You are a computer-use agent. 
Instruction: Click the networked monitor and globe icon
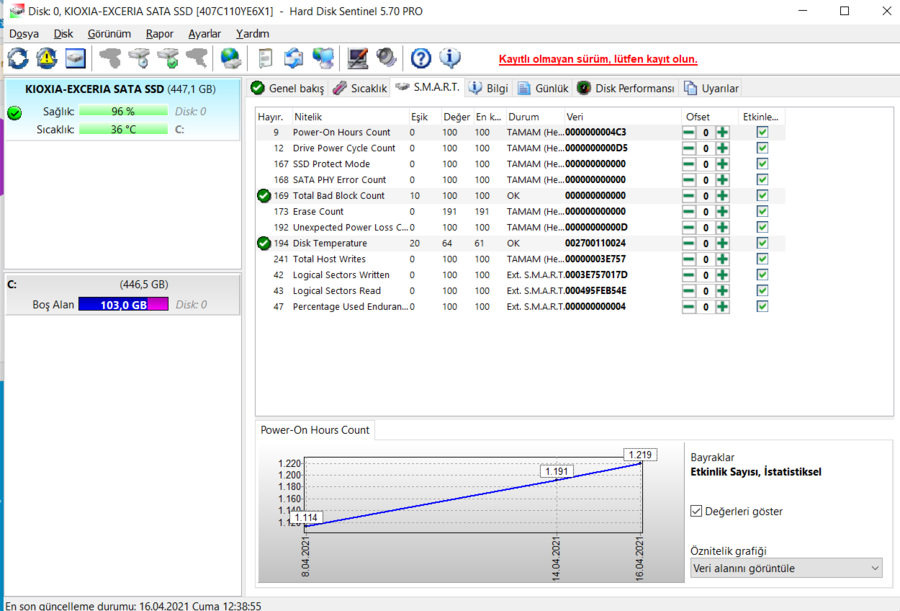coord(323,58)
